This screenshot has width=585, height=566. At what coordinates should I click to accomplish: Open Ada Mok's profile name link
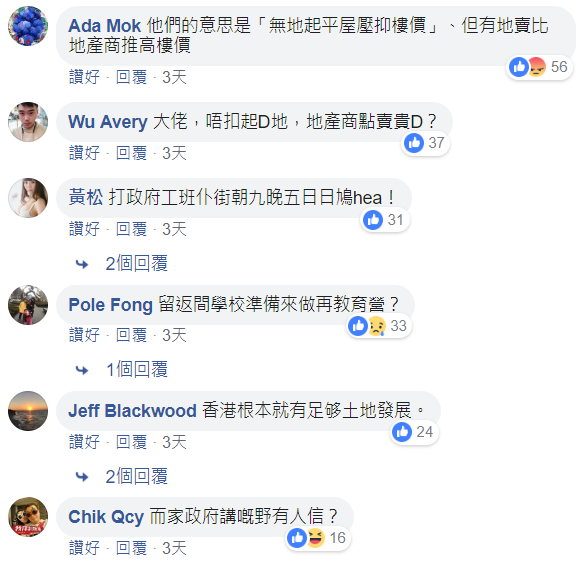point(105,26)
